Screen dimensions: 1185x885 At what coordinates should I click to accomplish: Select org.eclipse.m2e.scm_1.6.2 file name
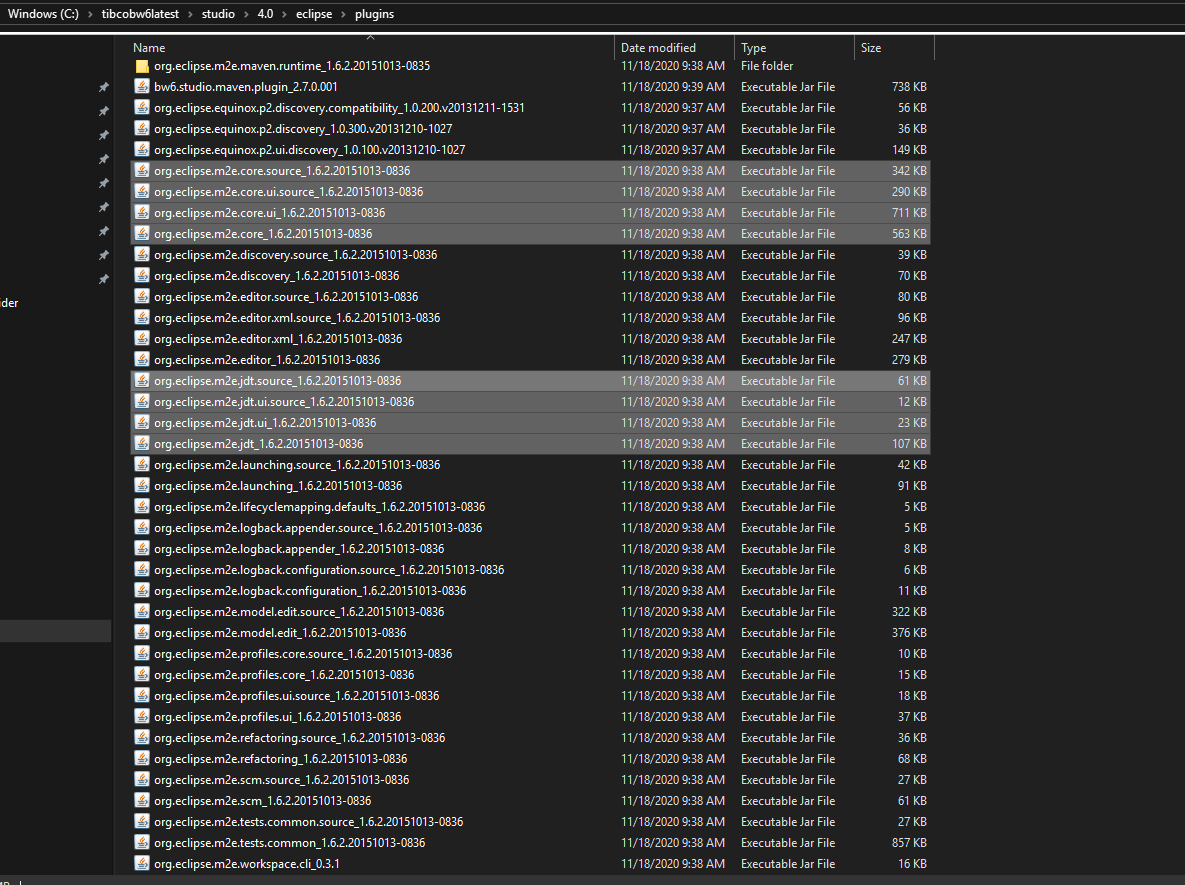262,801
